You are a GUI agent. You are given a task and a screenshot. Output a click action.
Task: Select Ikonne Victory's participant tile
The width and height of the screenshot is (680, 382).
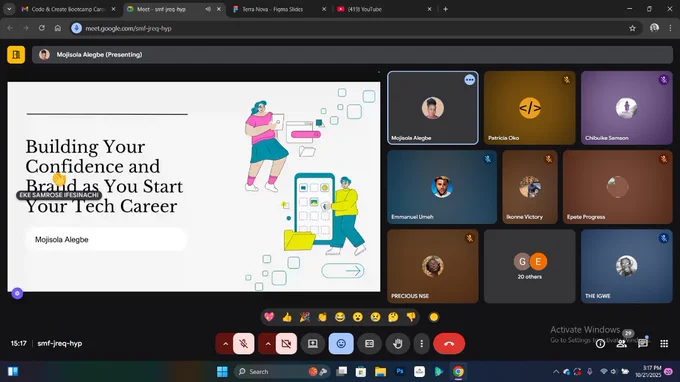coord(530,187)
